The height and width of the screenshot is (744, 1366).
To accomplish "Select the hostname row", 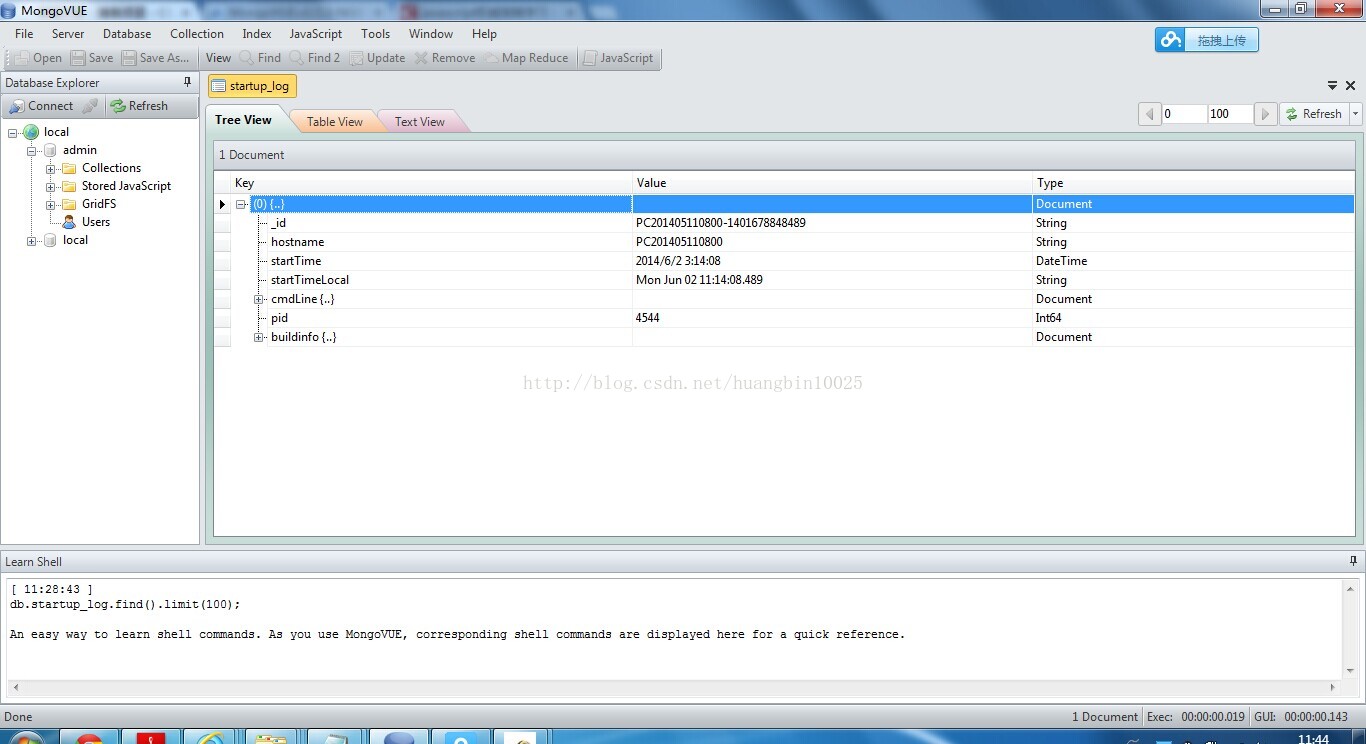I will click(x=784, y=242).
